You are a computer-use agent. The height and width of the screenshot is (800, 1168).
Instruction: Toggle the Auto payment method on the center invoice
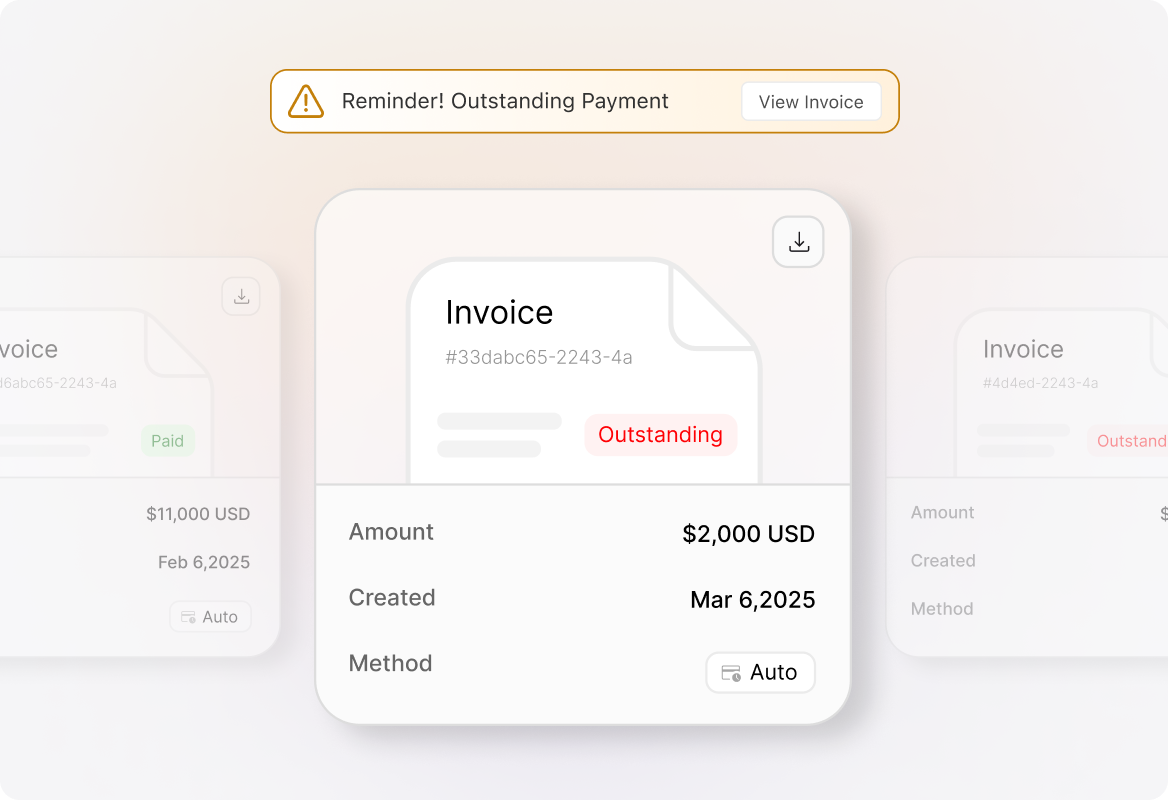pos(760,672)
